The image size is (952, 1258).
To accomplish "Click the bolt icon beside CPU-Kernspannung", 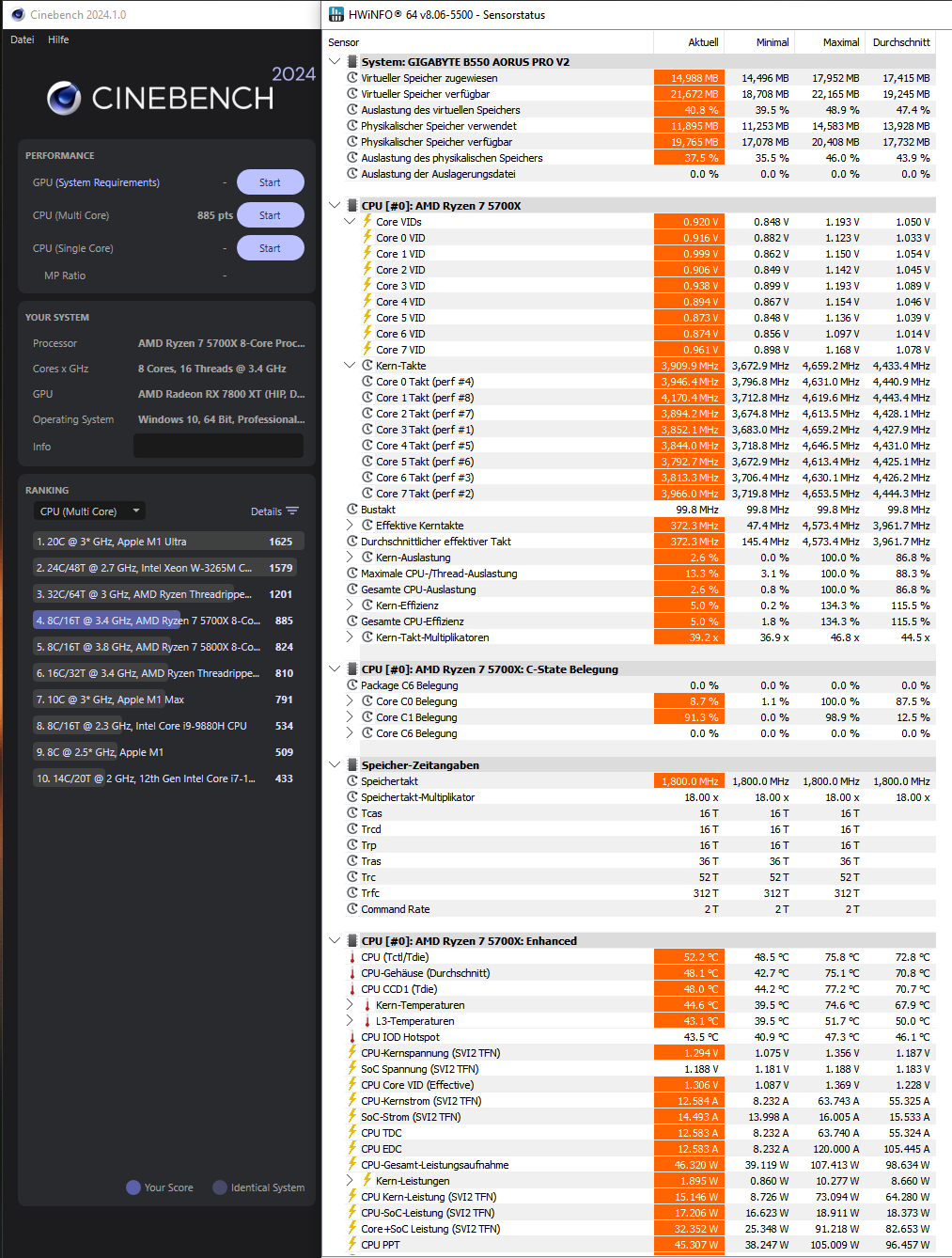I will 352,1053.
